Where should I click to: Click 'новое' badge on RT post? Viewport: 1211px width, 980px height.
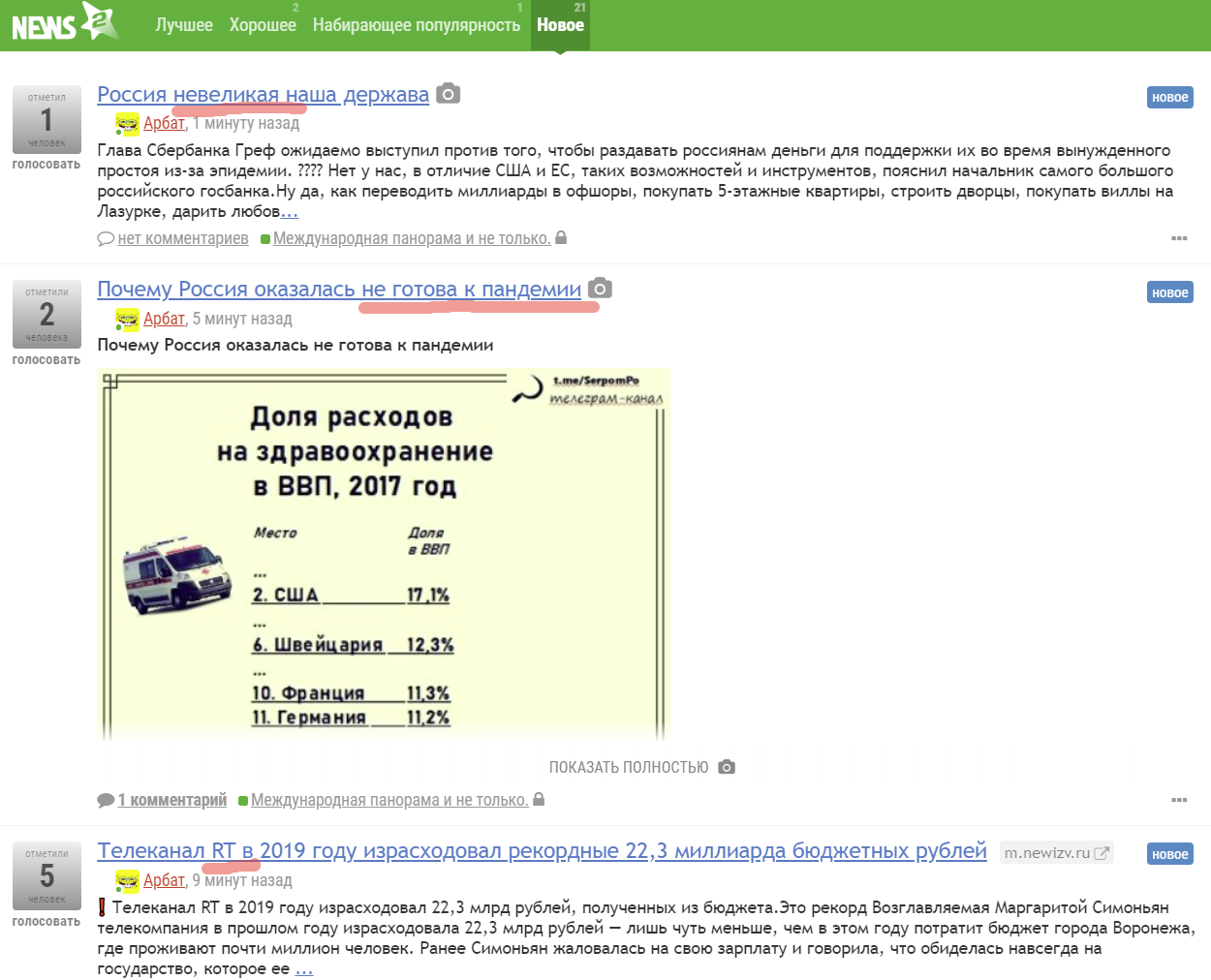[x=1170, y=854]
